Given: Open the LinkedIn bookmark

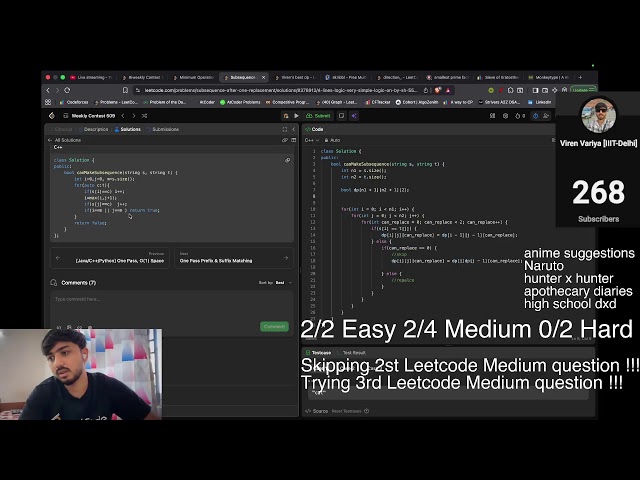Looking at the screenshot, I should tap(539, 102).
